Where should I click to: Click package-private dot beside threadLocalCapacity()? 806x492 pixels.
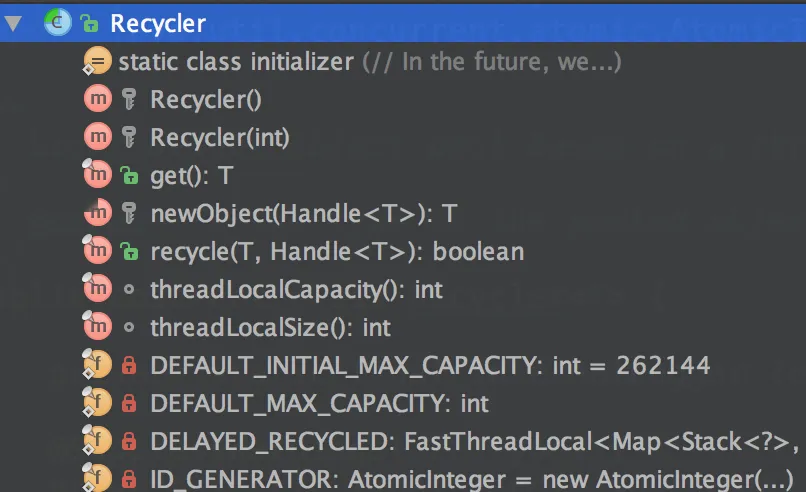click(x=129, y=289)
